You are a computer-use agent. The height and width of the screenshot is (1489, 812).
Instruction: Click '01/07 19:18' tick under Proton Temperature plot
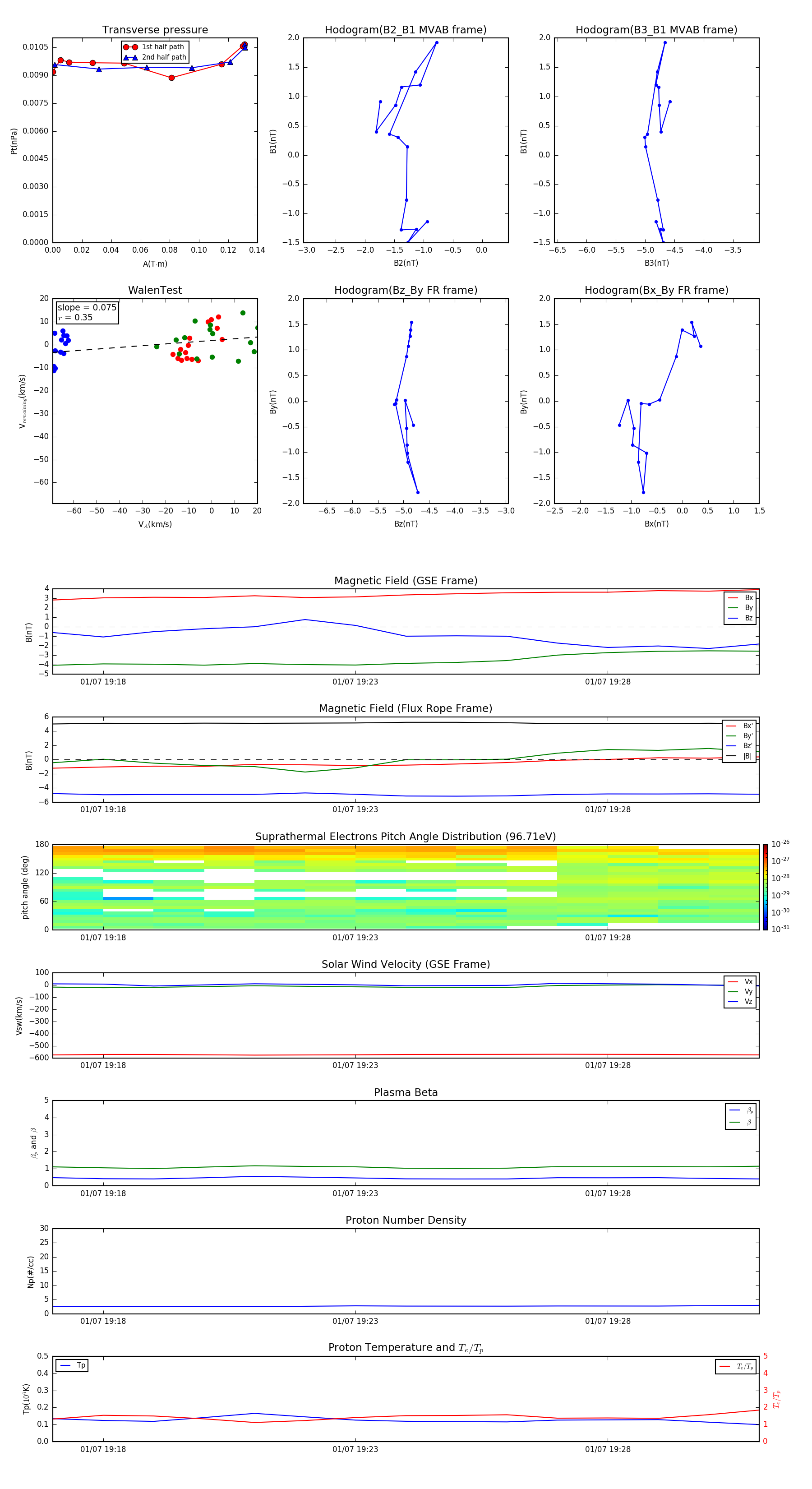tap(103, 1449)
